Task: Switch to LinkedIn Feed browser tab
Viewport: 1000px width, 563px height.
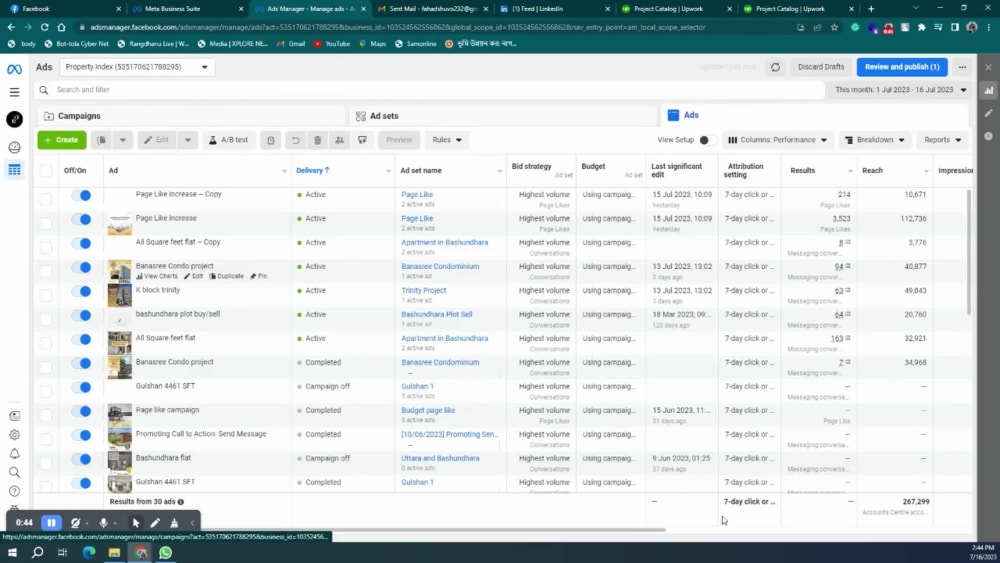Action: (x=554, y=9)
